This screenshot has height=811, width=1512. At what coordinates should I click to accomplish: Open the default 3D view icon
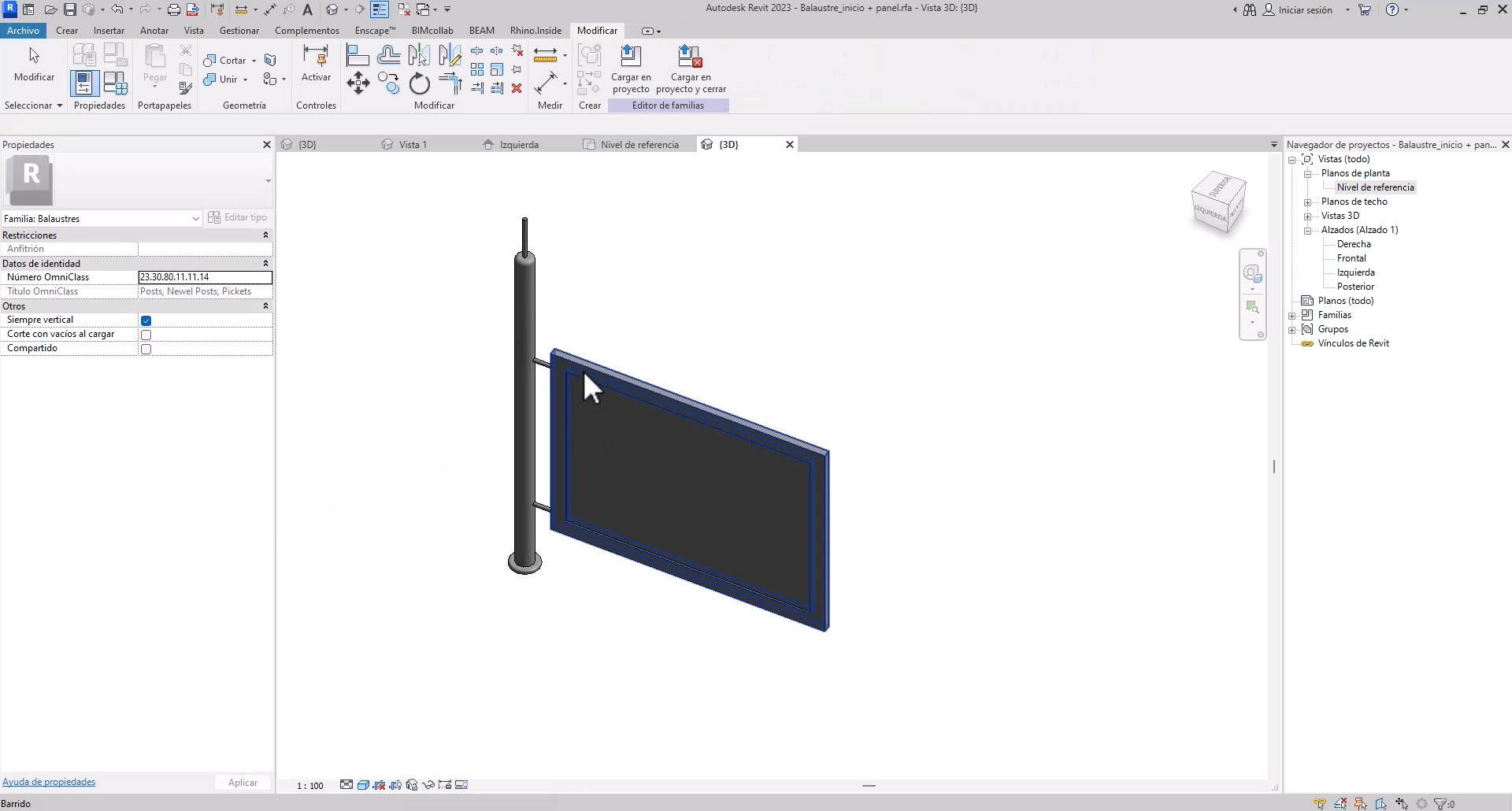coord(332,9)
